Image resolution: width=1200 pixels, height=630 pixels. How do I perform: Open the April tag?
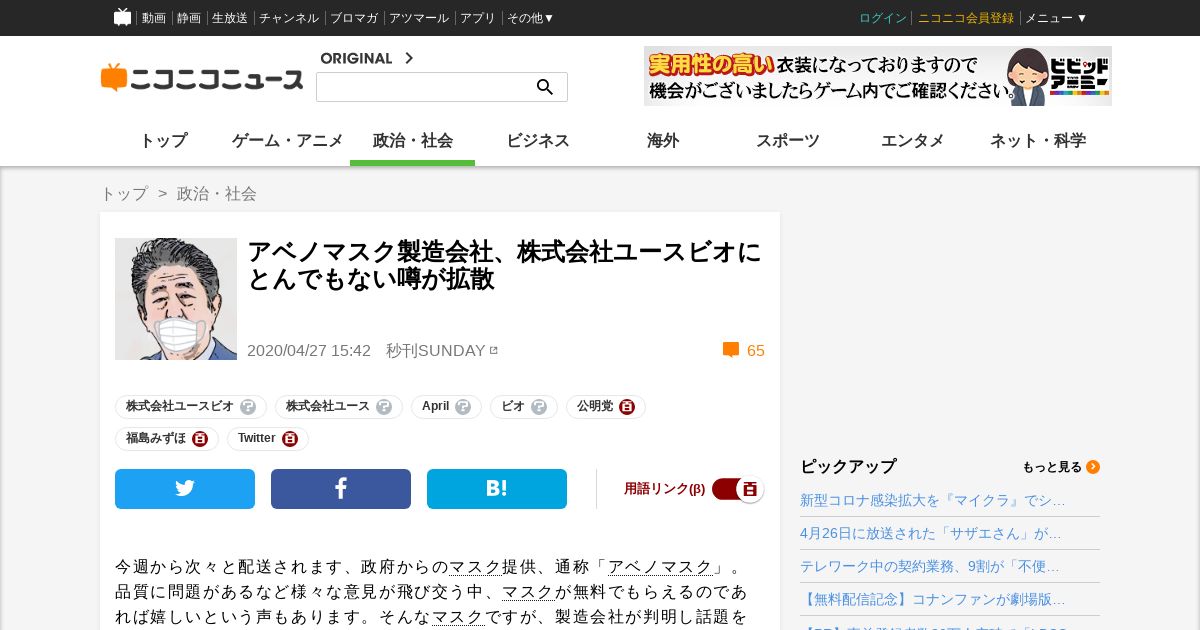coord(436,407)
